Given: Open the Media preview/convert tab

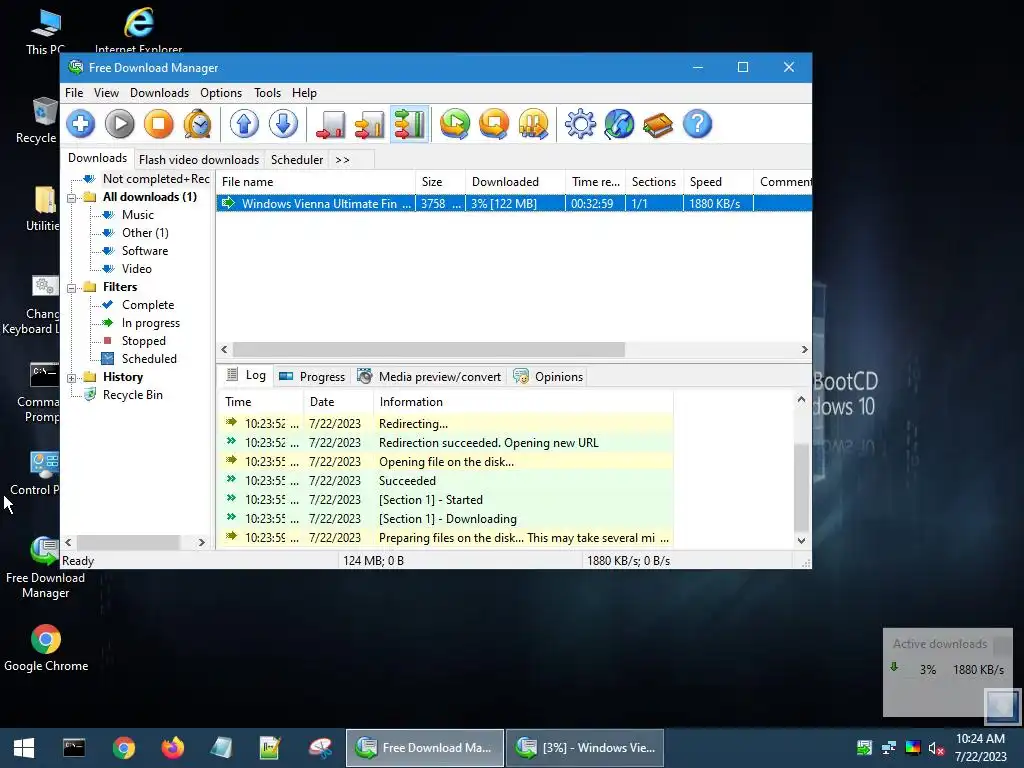Looking at the screenshot, I should coord(430,377).
